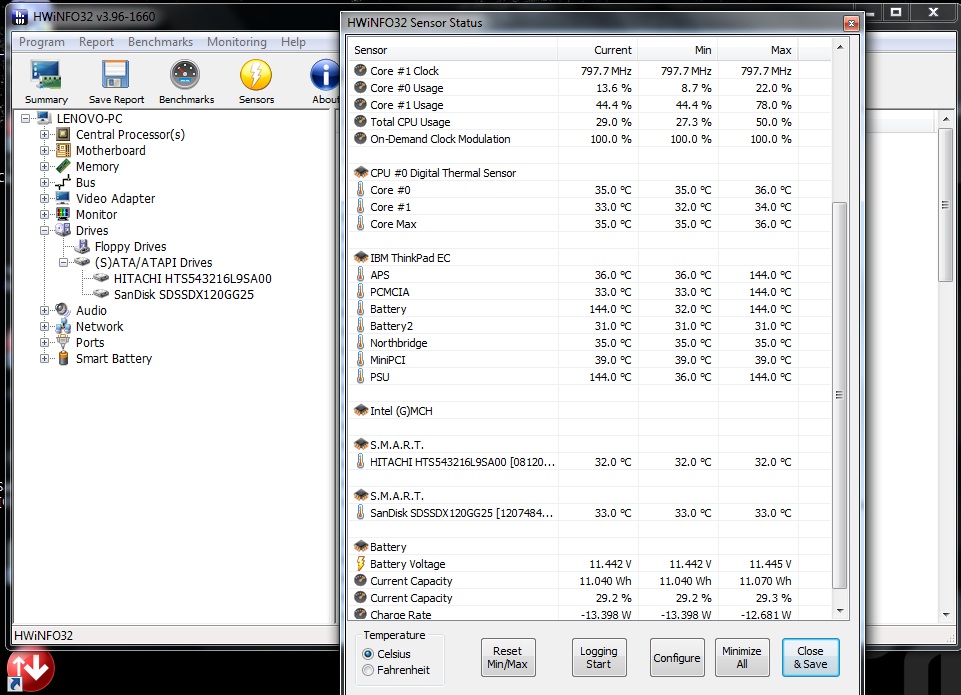This screenshot has width=961, height=695.
Task: Click the About info icon
Action: [325, 75]
